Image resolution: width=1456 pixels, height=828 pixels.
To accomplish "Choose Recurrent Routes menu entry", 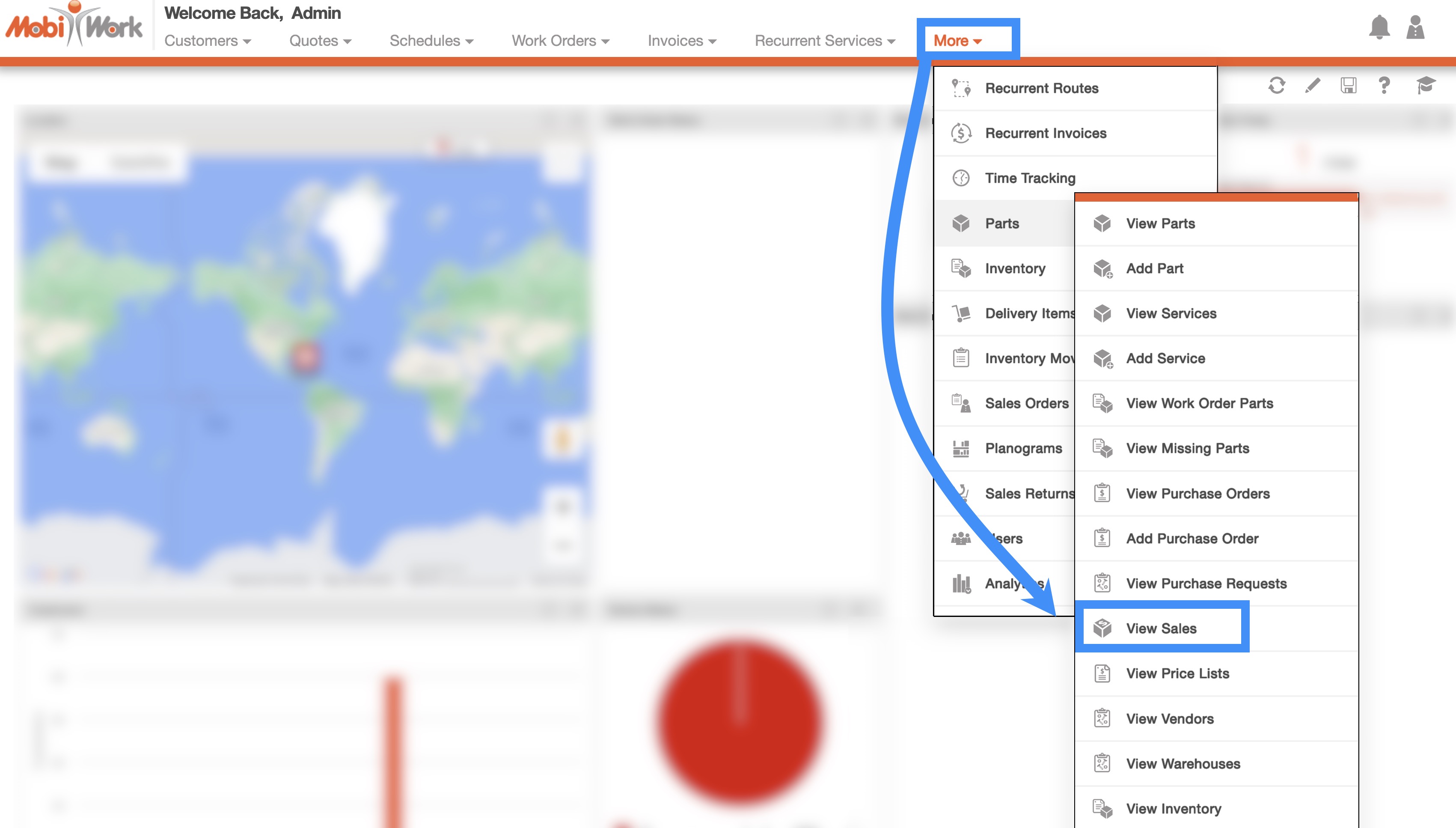I will click(x=1041, y=88).
